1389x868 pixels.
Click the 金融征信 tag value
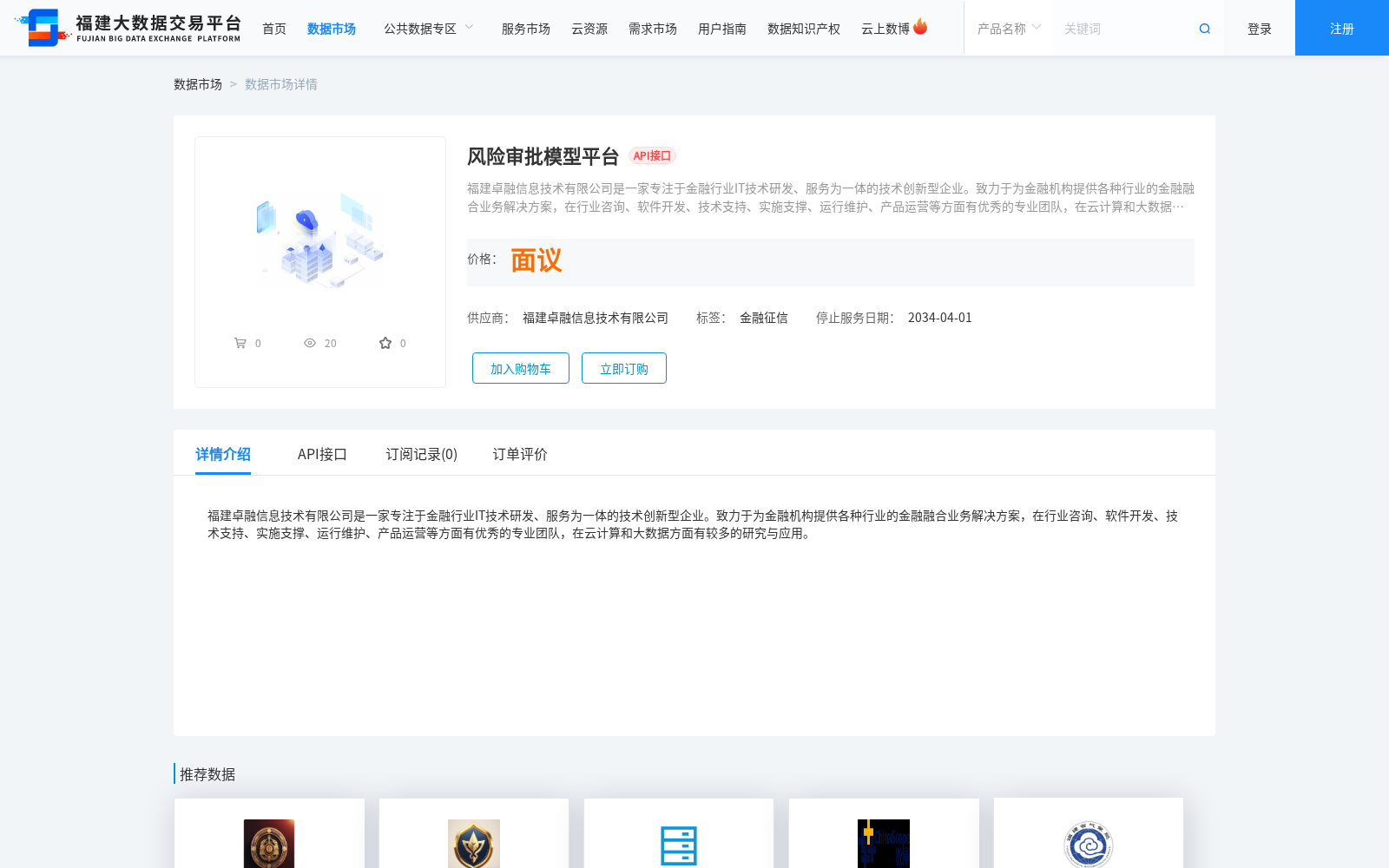point(764,318)
